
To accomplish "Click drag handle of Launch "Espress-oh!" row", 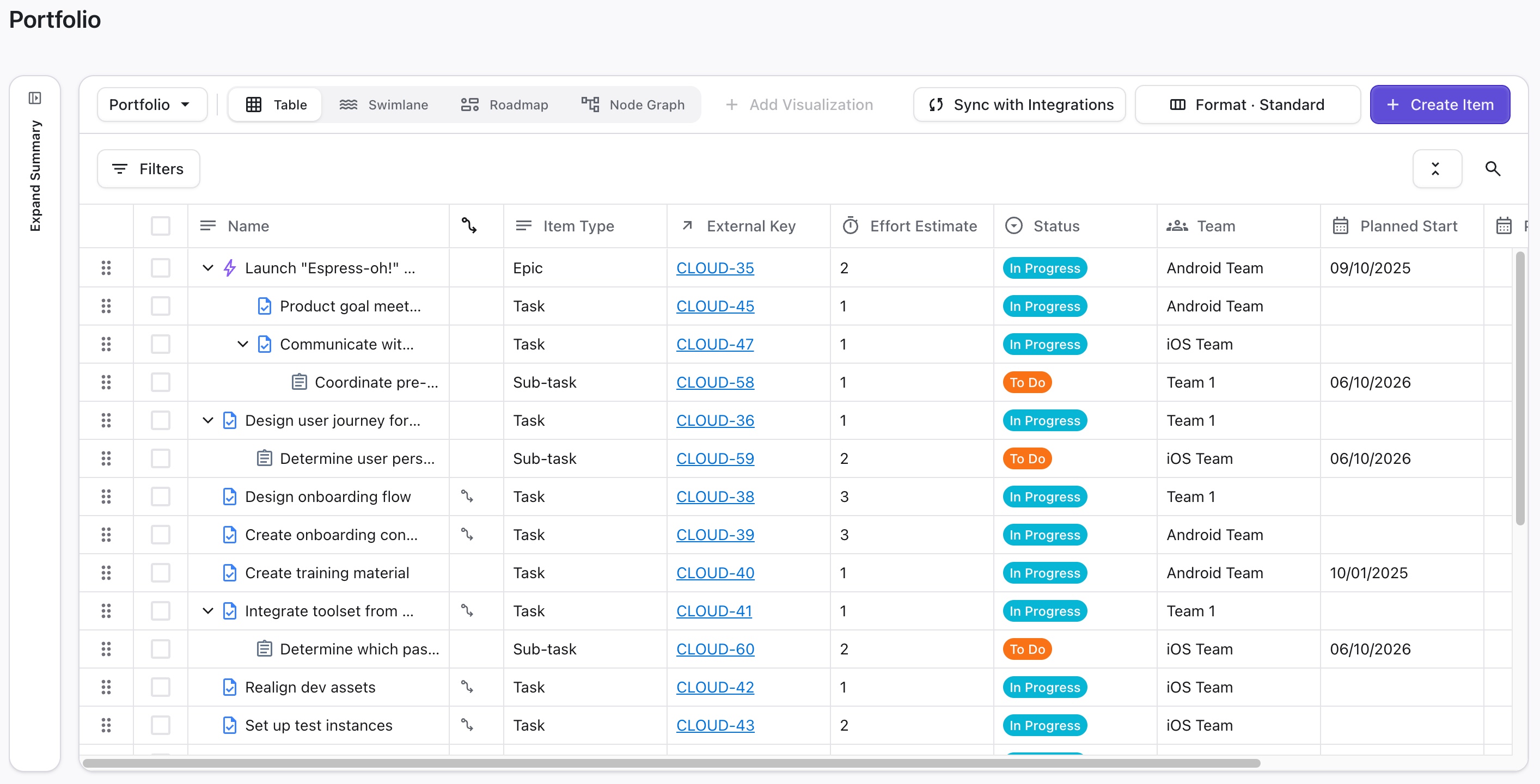I will [106, 268].
